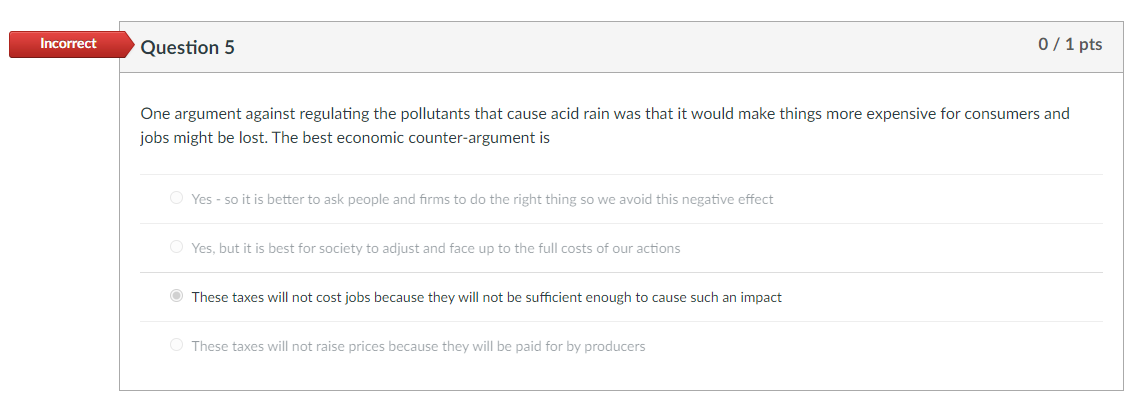Choose the "will not raise prices" radio button
This screenshot has width=1146, height=403.
pyautogui.click(x=177, y=345)
